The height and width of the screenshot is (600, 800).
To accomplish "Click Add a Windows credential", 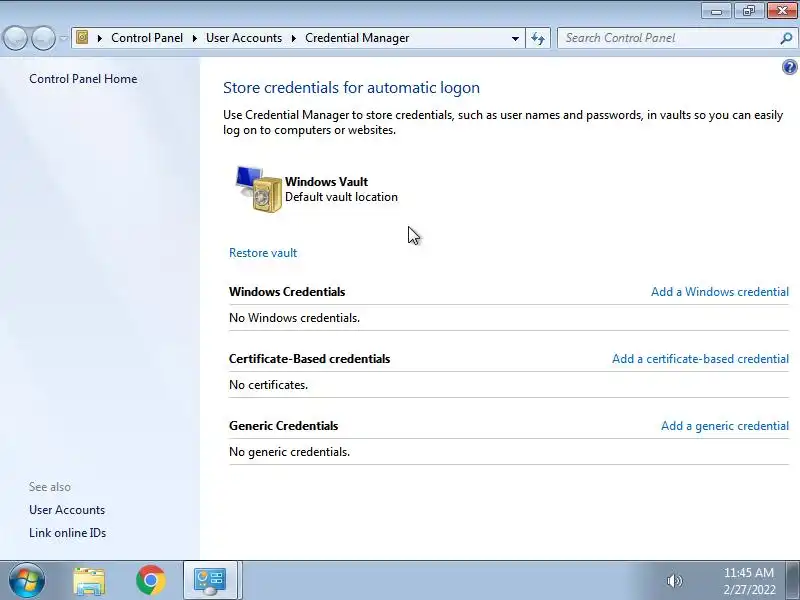I will tap(720, 292).
